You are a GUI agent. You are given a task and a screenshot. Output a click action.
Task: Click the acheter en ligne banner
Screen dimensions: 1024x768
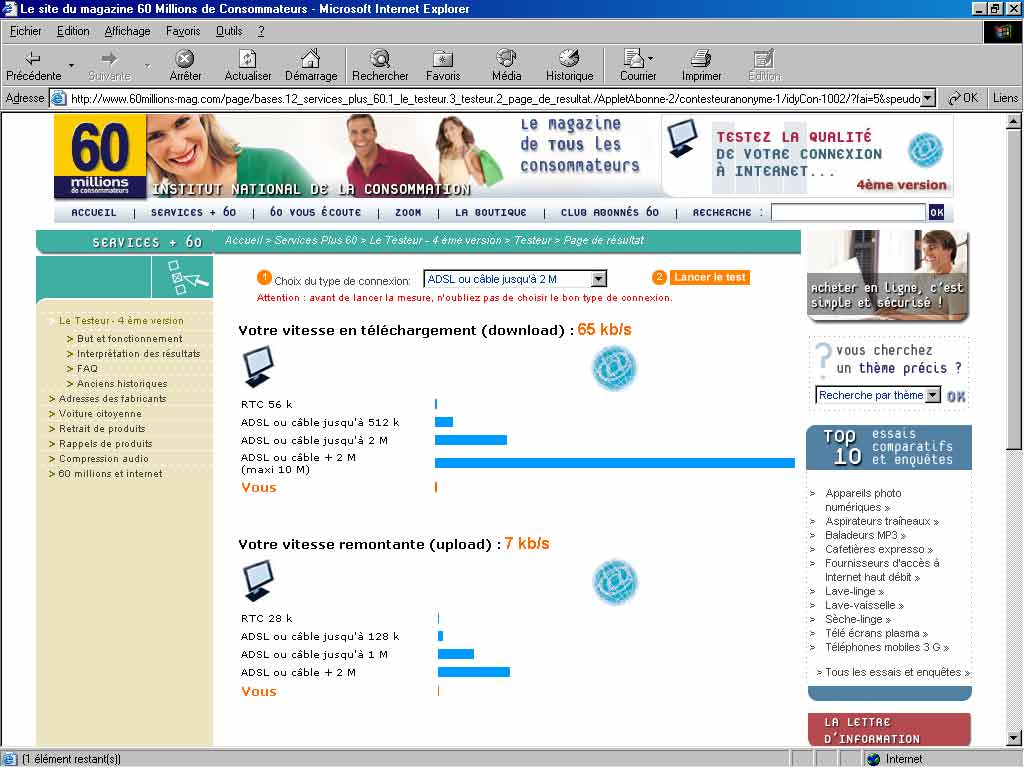tap(888, 276)
